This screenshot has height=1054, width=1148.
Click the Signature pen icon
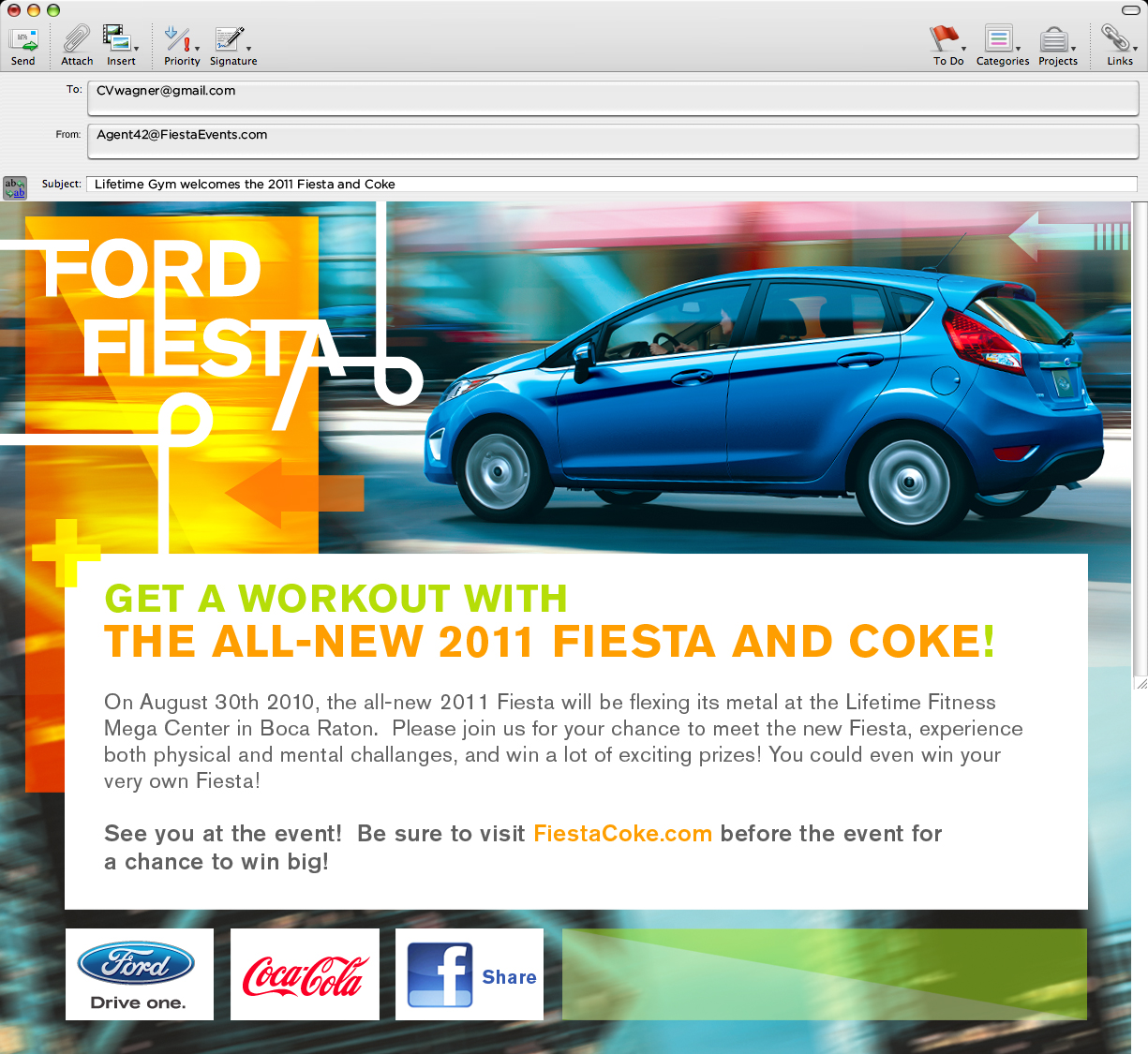pos(229,39)
